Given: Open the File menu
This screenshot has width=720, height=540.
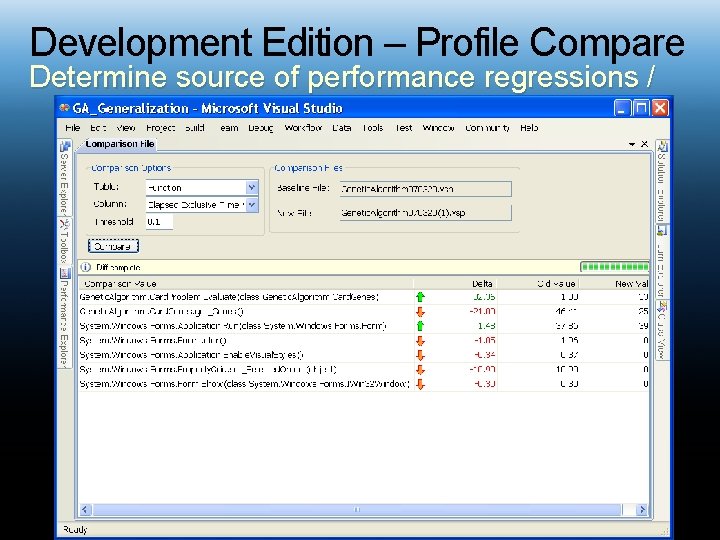Looking at the screenshot, I should click(x=73, y=128).
